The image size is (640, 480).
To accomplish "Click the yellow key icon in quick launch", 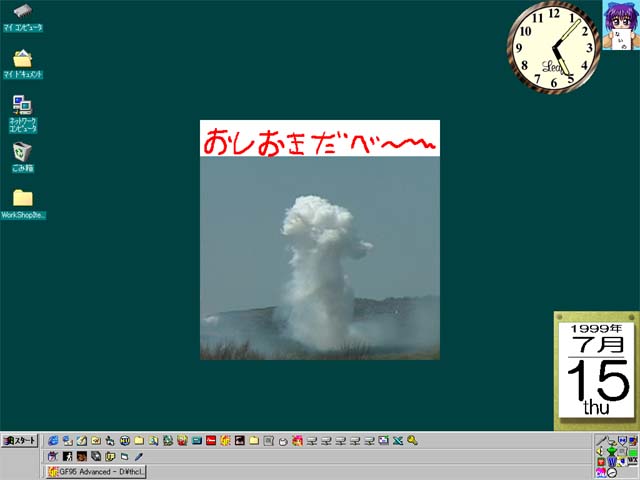I will pyautogui.click(x=412, y=440).
